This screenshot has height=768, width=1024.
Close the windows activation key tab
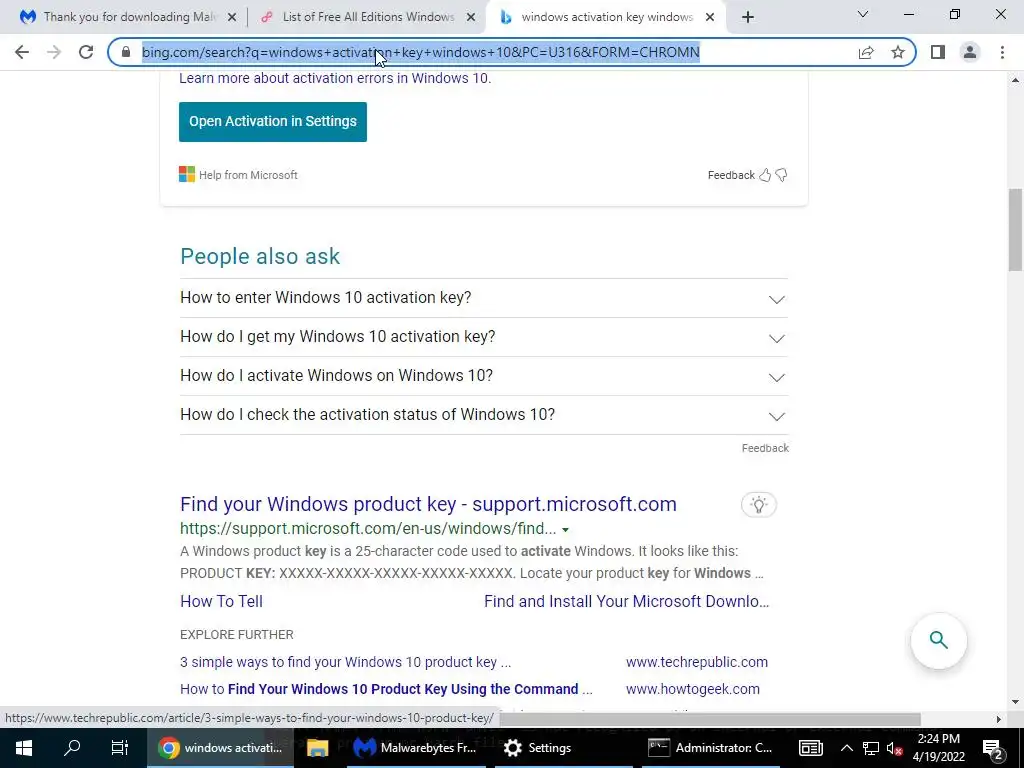tap(710, 18)
